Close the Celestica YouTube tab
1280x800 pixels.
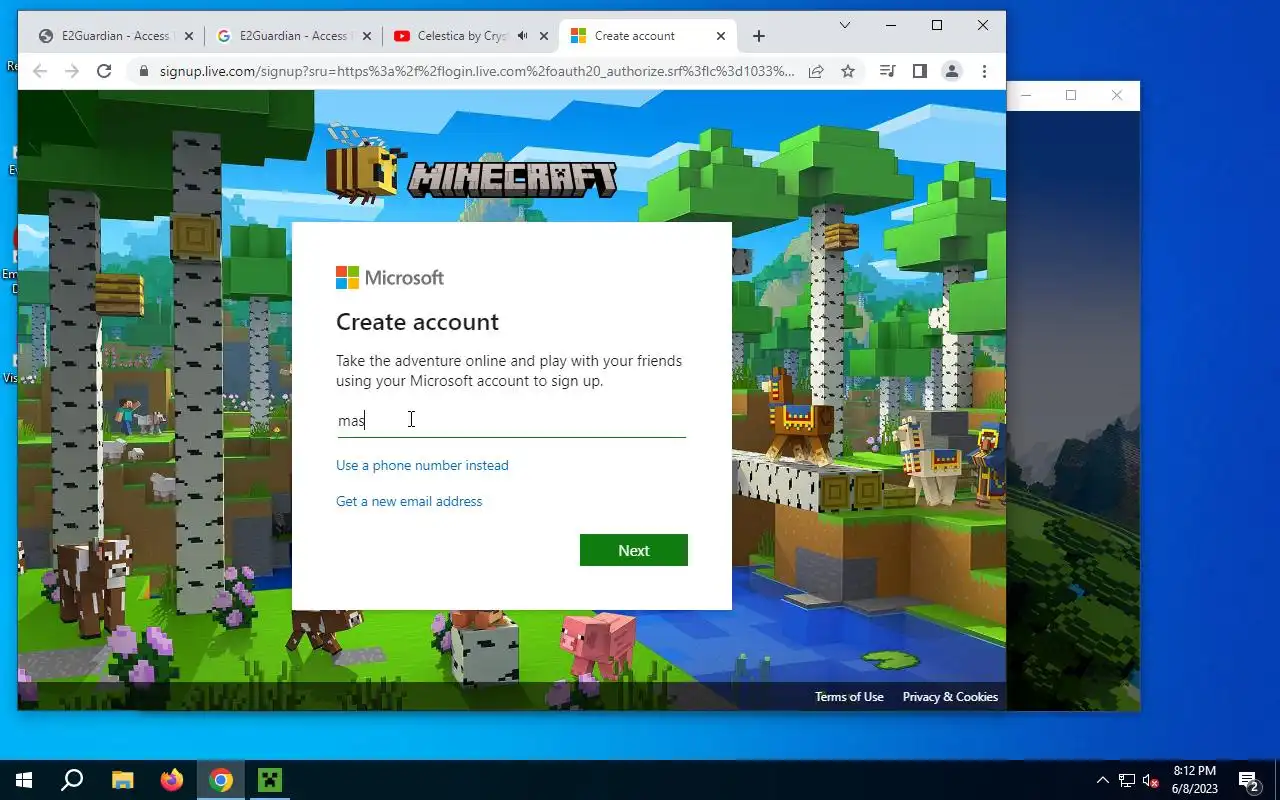tap(544, 36)
